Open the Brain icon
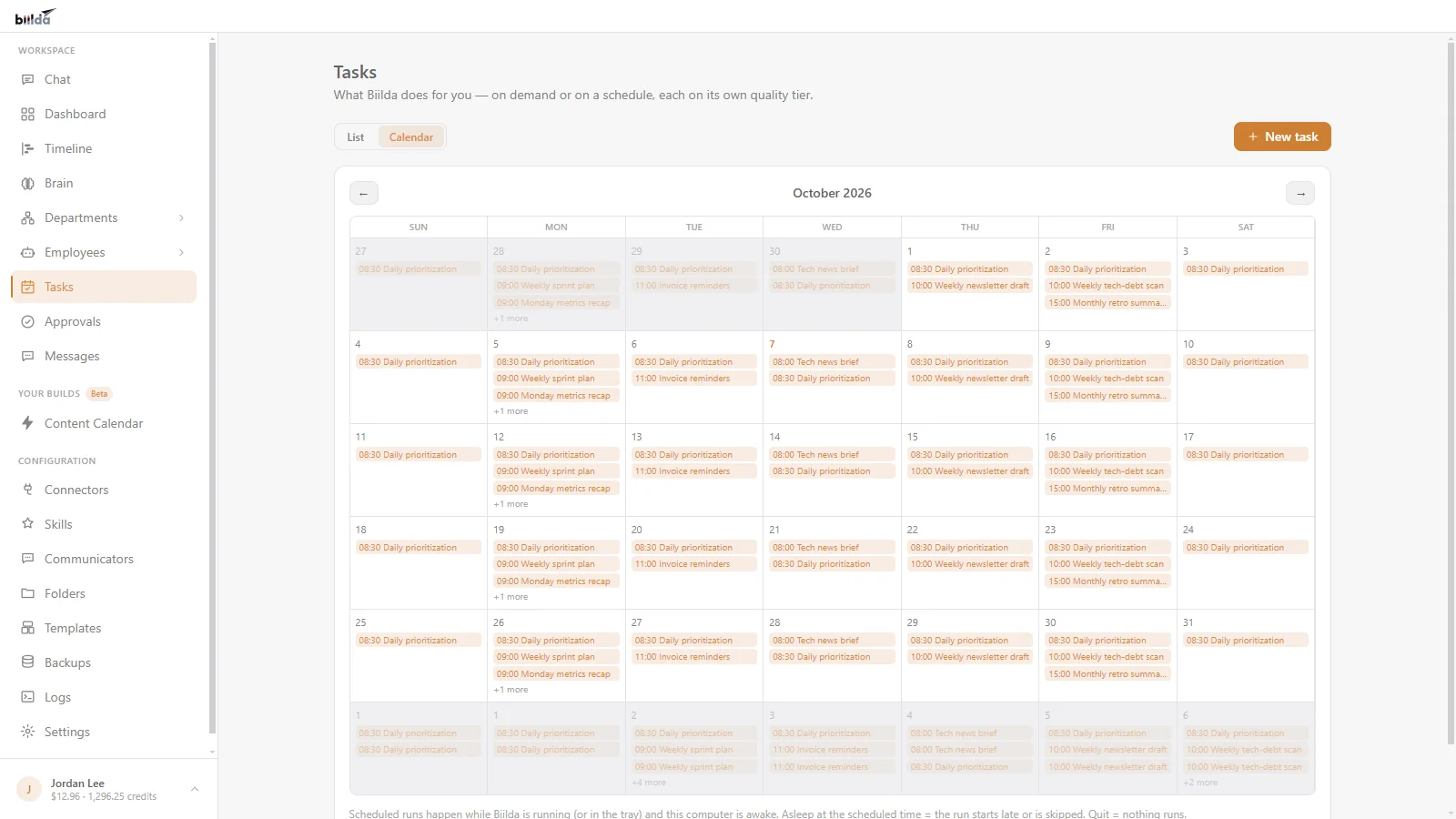1456x819 pixels. tap(27, 183)
